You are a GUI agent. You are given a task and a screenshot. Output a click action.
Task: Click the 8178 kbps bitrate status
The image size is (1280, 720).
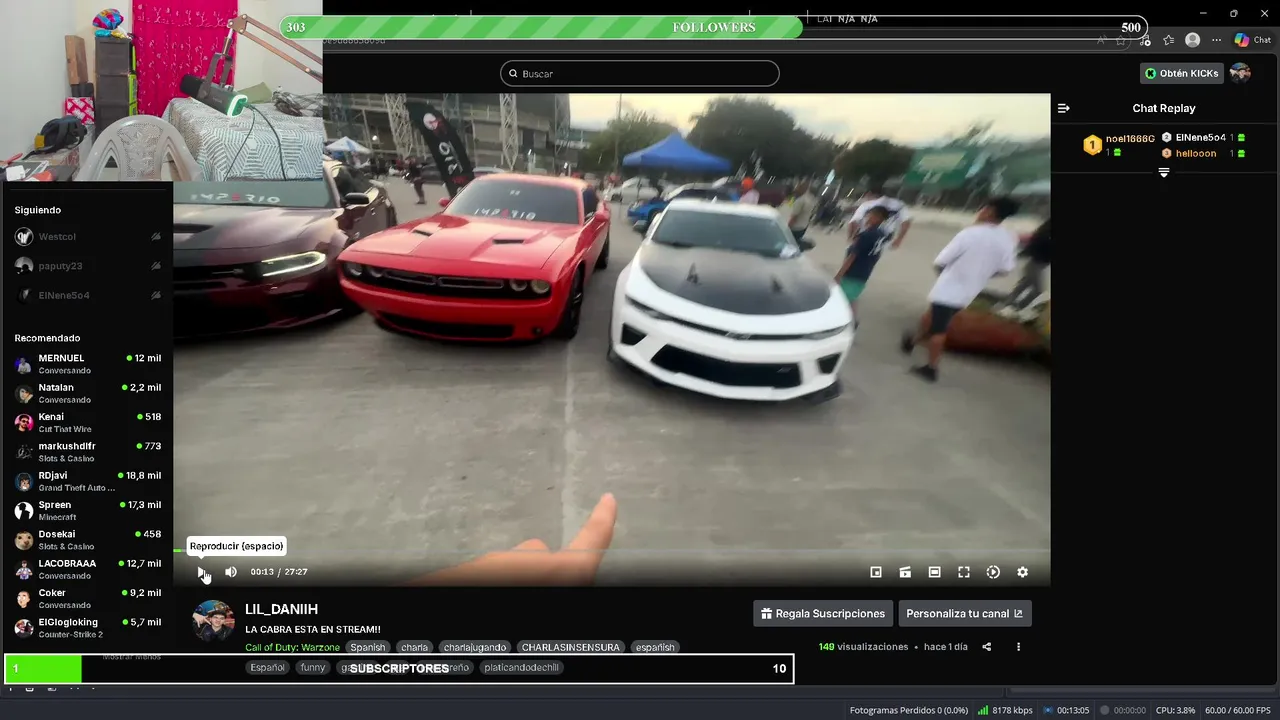1005,710
